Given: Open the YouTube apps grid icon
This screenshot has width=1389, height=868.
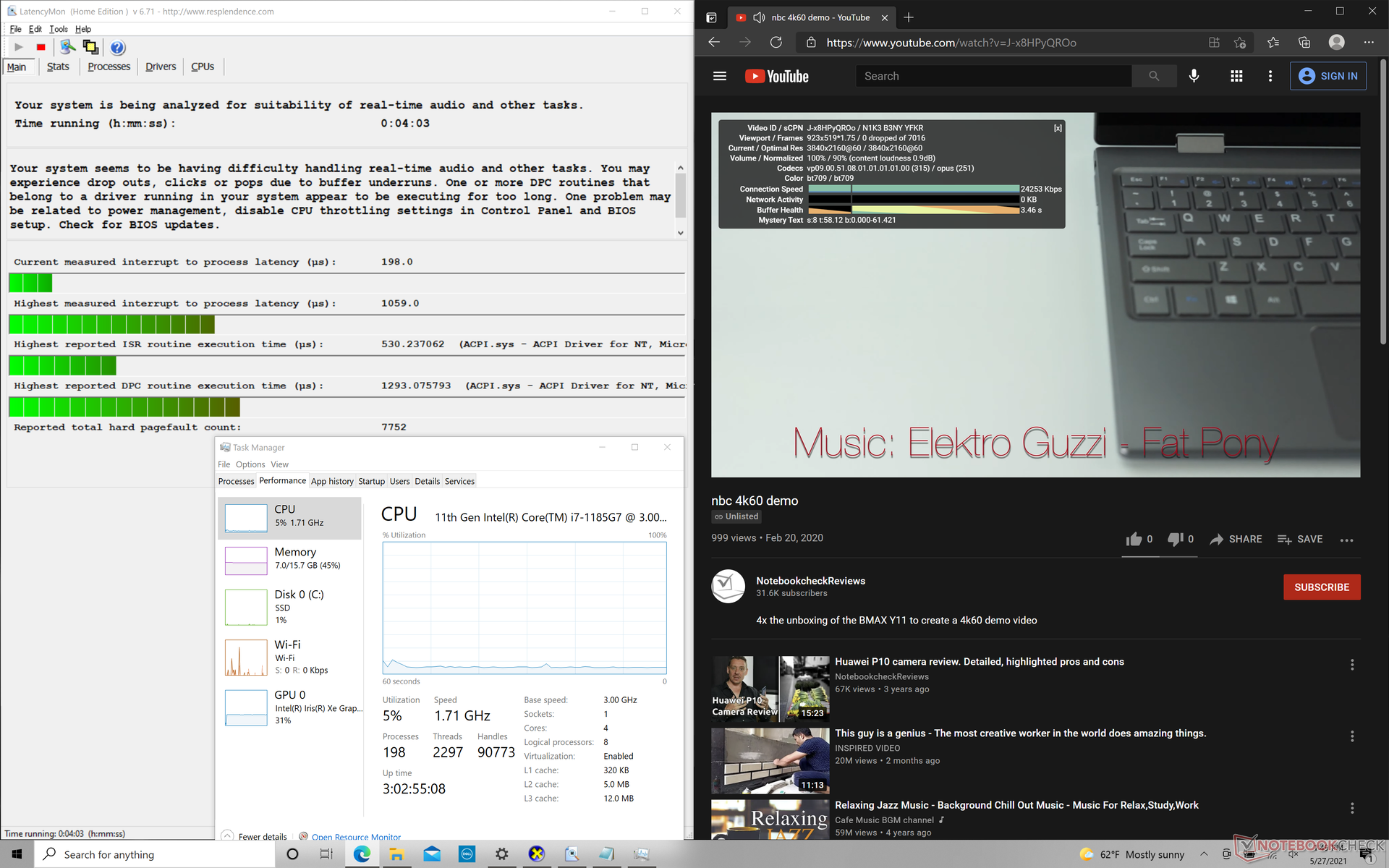Looking at the screenshot, I should pyautogui.click(x=1236, y=76).
